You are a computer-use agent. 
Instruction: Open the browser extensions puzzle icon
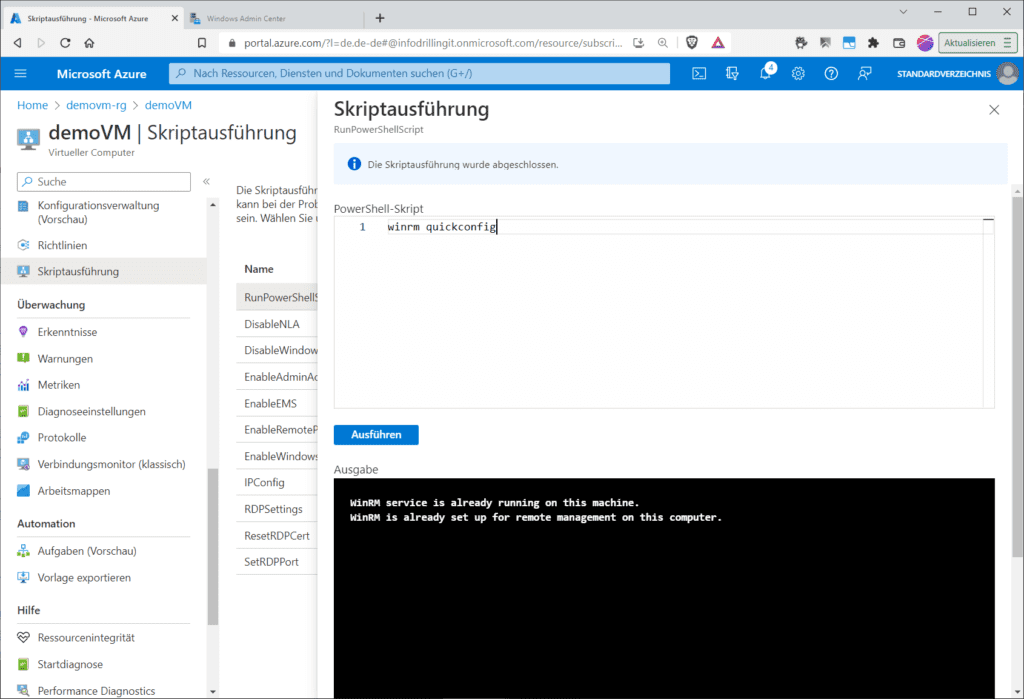coord(873,43)
